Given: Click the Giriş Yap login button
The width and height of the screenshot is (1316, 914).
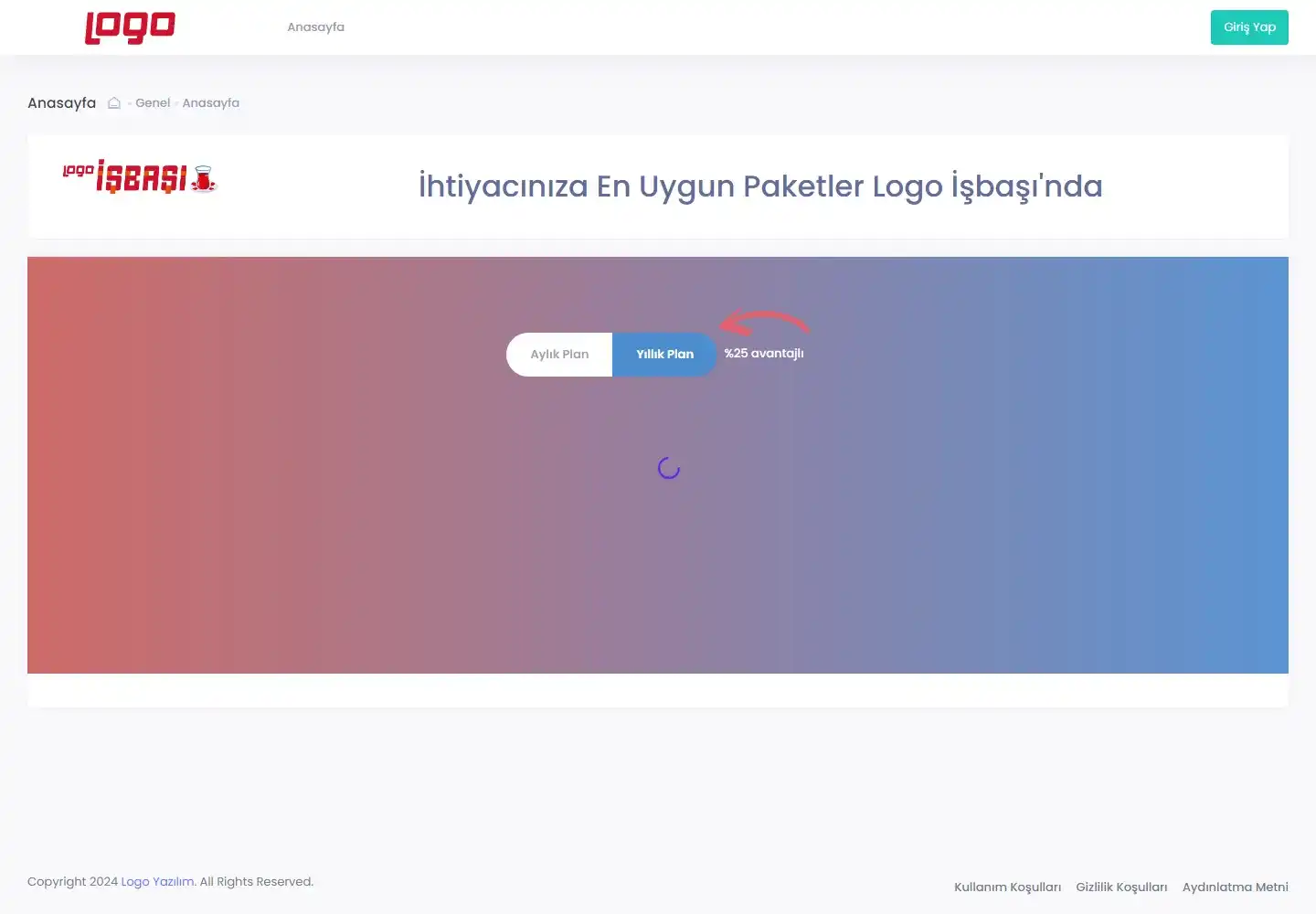Looking at the screenshot, I should 1249,27.
